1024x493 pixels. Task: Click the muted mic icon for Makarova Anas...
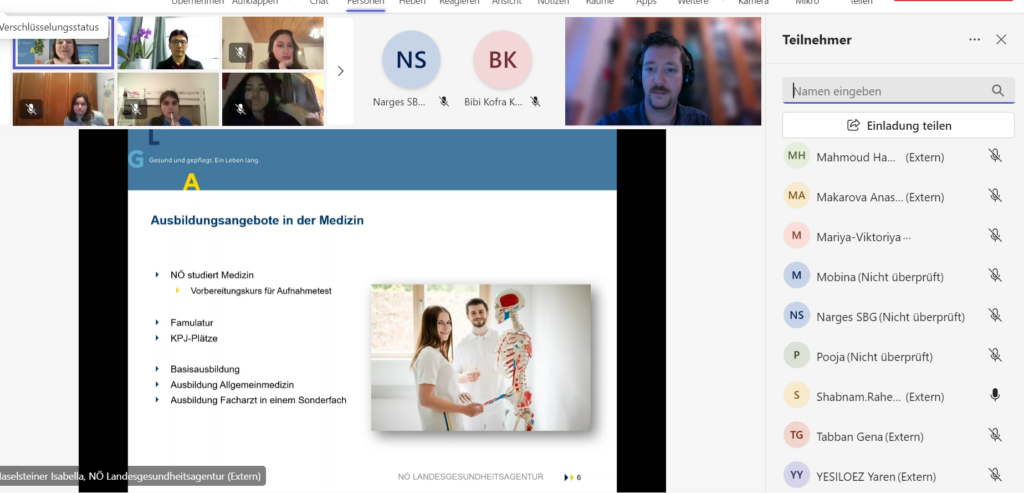pyautogui.click(x=995, y=195)
